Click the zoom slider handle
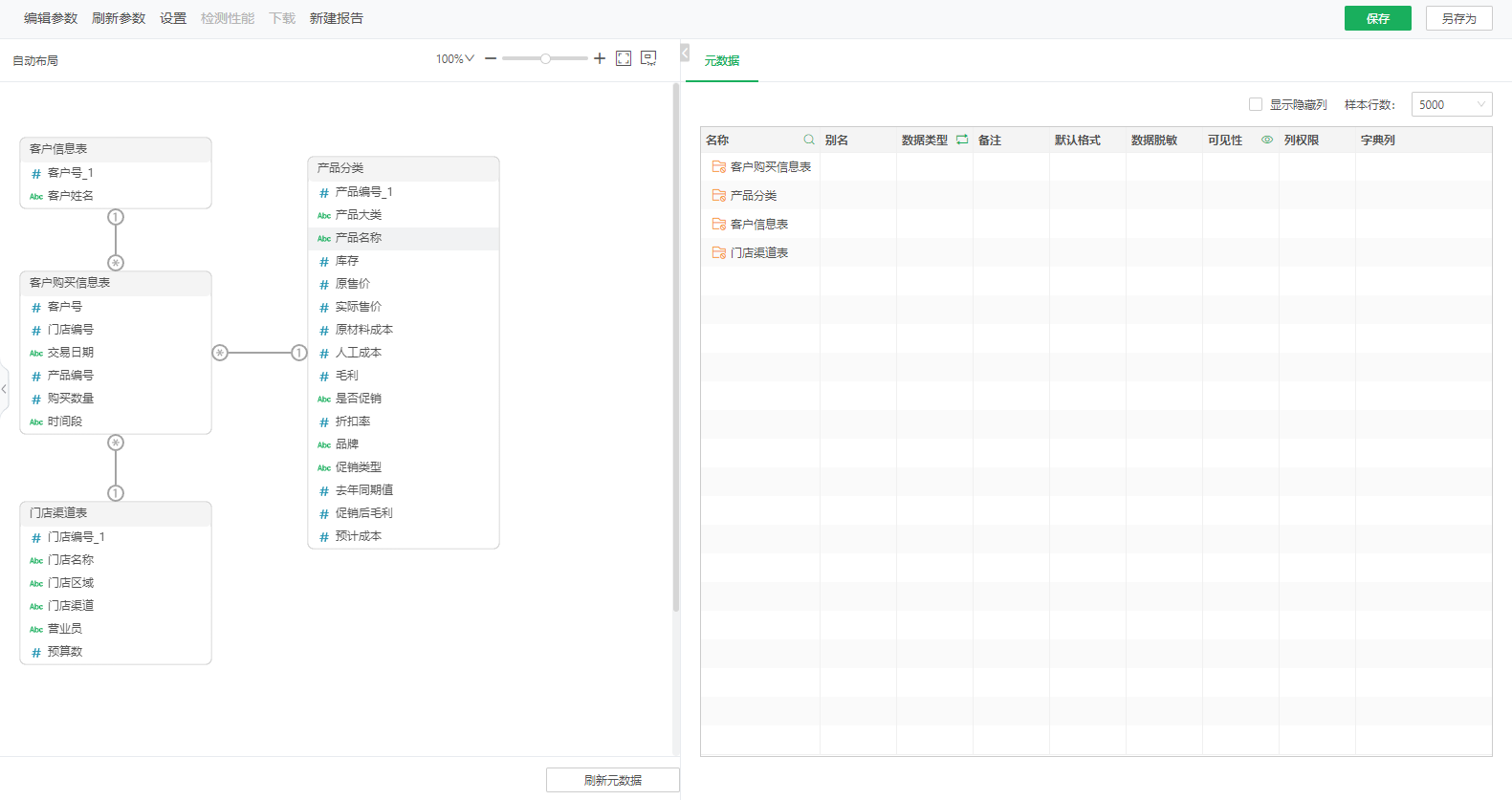1512x800 pixels. 545,58
